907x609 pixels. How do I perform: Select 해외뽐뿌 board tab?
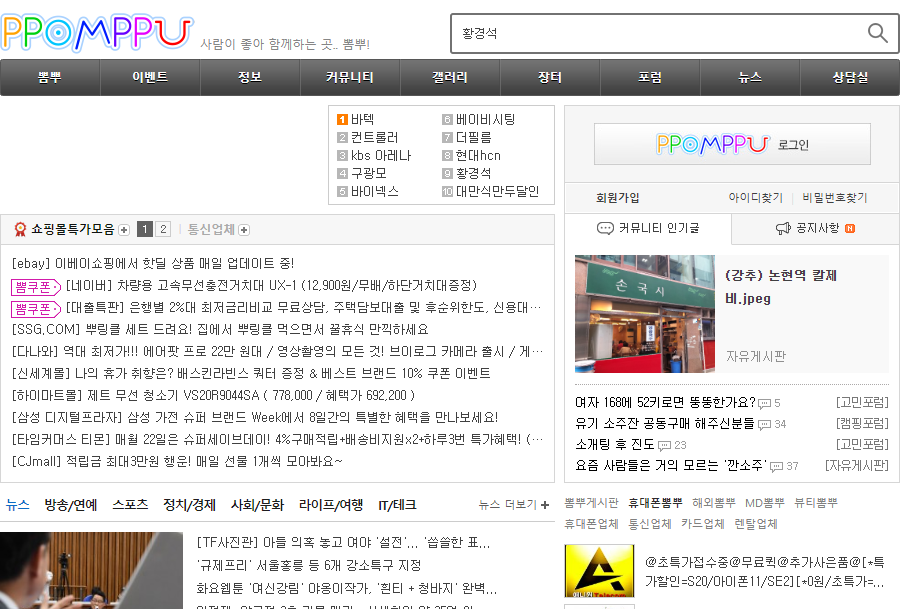pyautogui.click(x=714, y=503)
